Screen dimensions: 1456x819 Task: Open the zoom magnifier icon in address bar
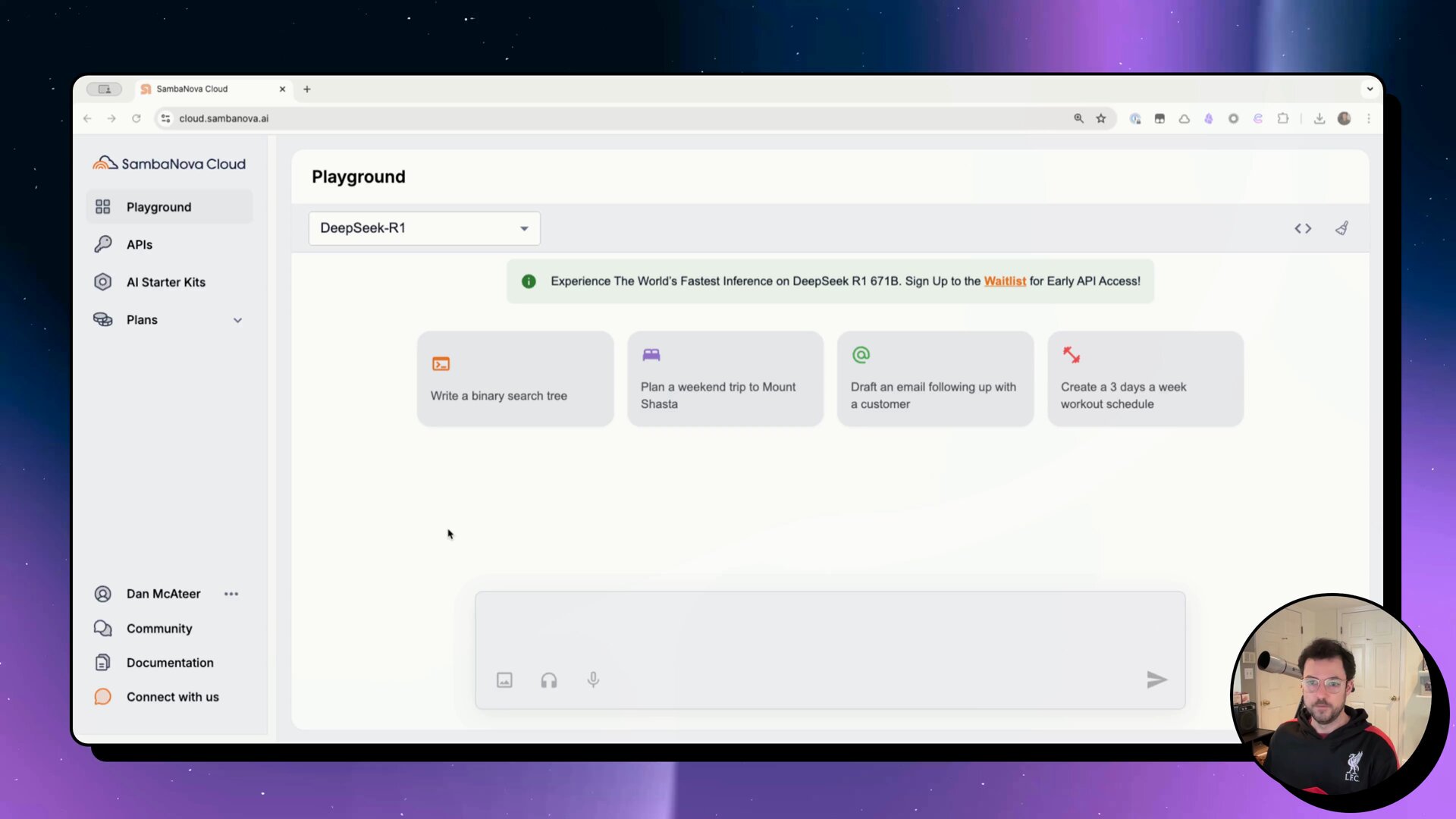pos(1078,118)
